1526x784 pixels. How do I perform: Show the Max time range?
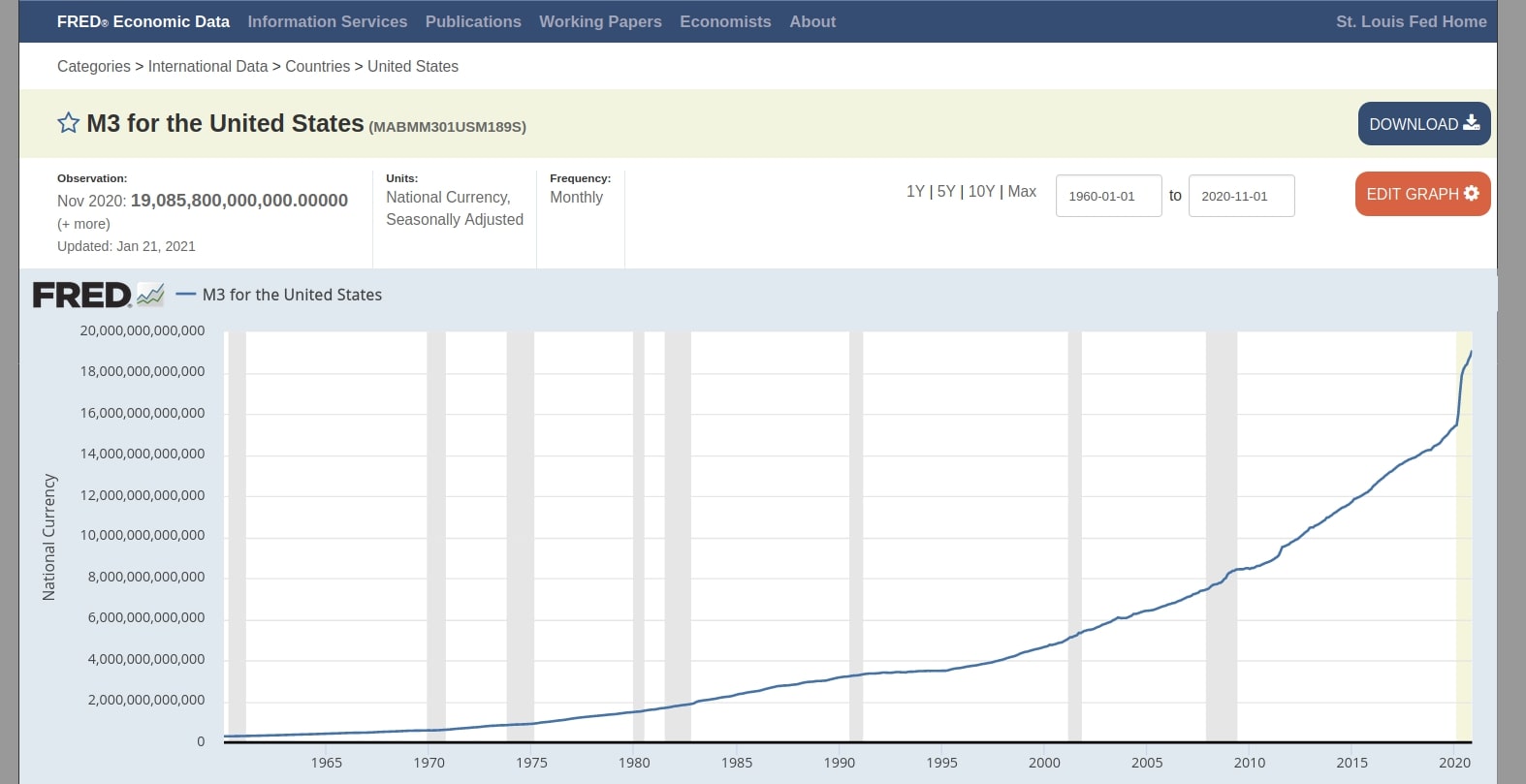[x=1022, y=192]
